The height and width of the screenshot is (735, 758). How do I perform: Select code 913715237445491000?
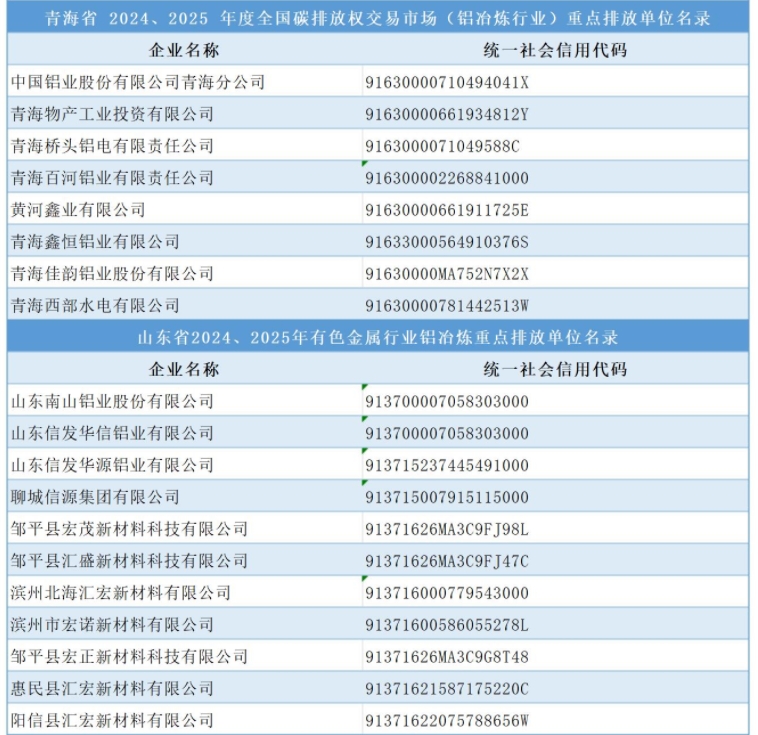click(x=555, y=465)
